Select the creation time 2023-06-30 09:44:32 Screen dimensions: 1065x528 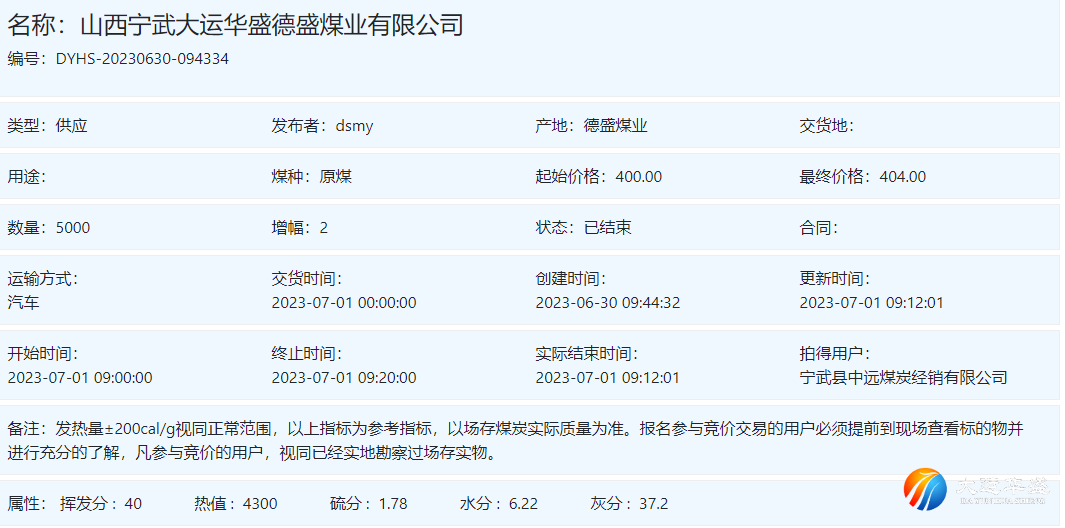click(607, 302)
